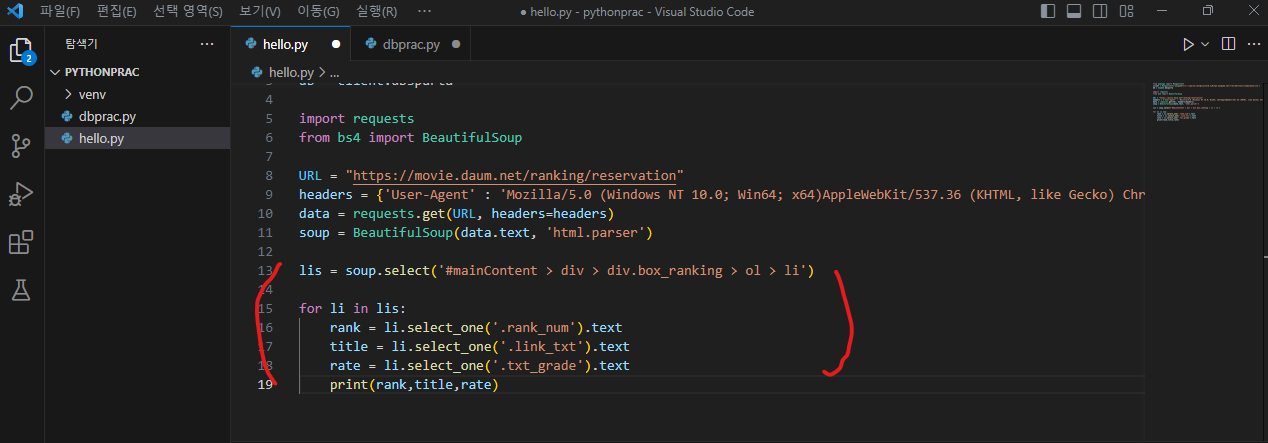
Task: Open the Source Control view
Action: point(20,146)
